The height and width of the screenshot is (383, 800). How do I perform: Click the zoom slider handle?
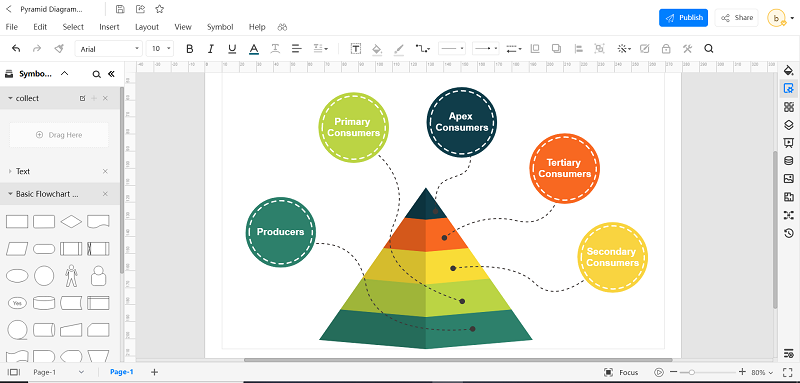point(691,372)
